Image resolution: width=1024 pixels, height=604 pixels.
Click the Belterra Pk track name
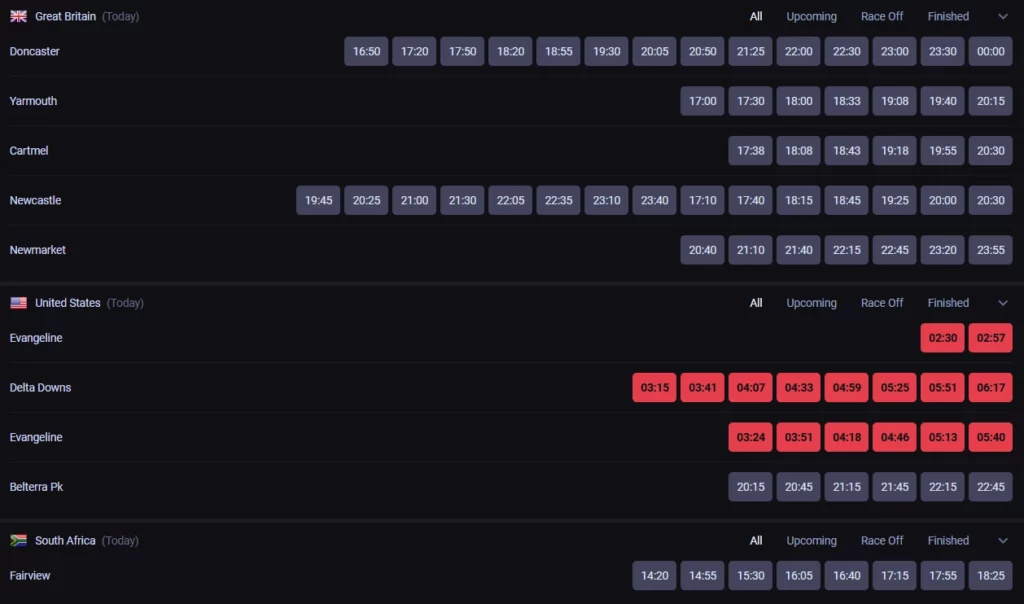pos(37,487)
